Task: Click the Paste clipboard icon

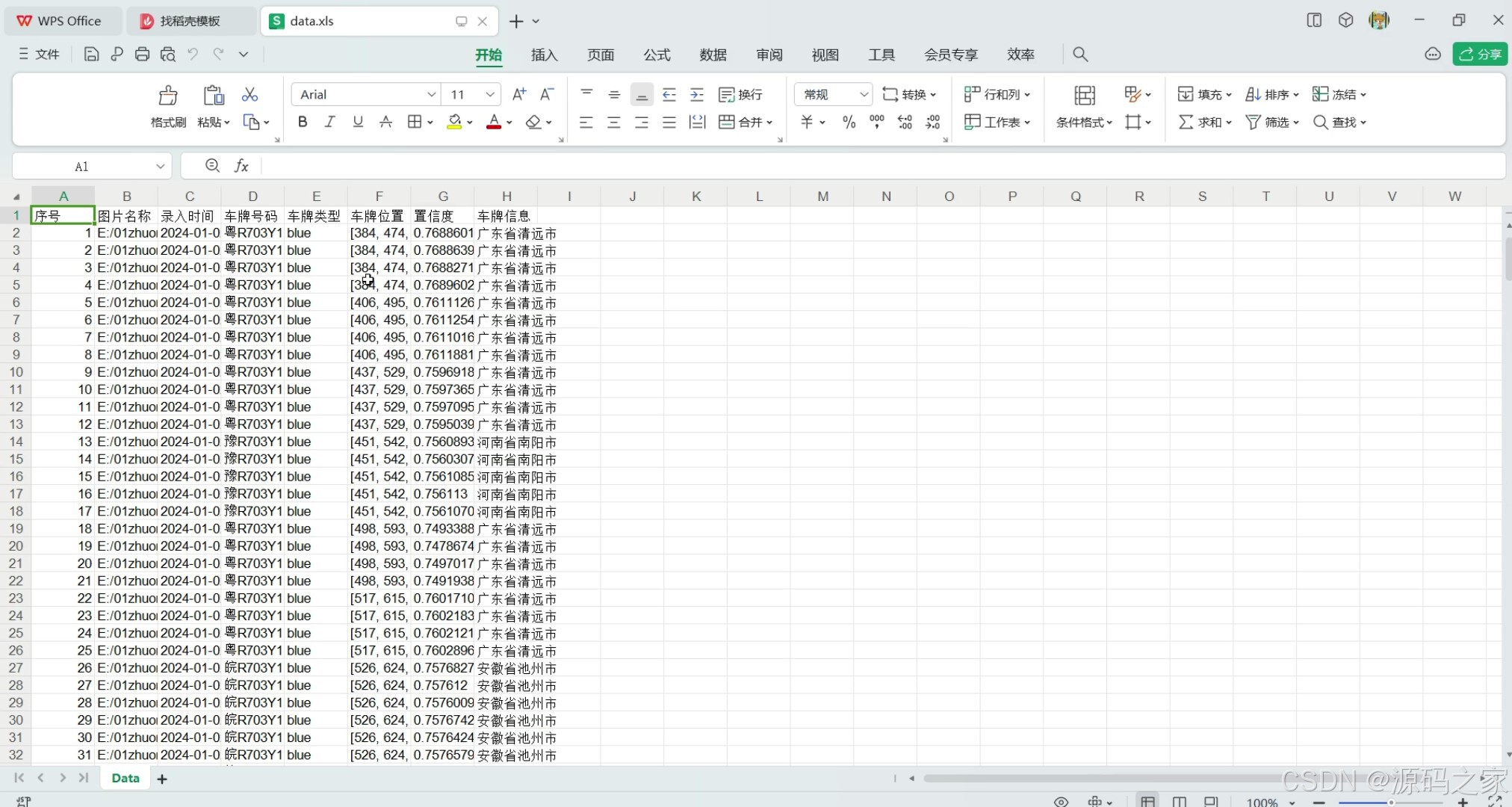Action: [x=214, y=95]
